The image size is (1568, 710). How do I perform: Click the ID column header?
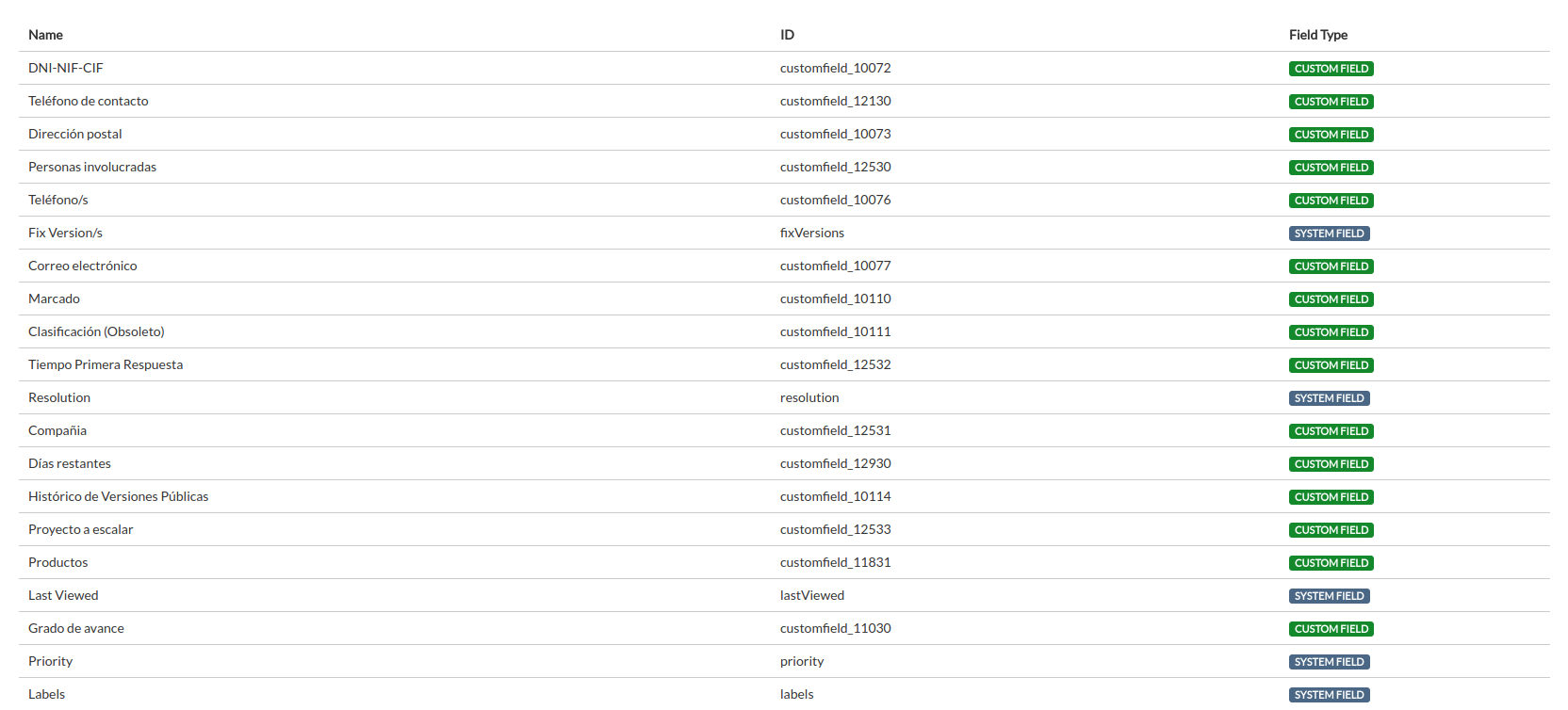787,35
